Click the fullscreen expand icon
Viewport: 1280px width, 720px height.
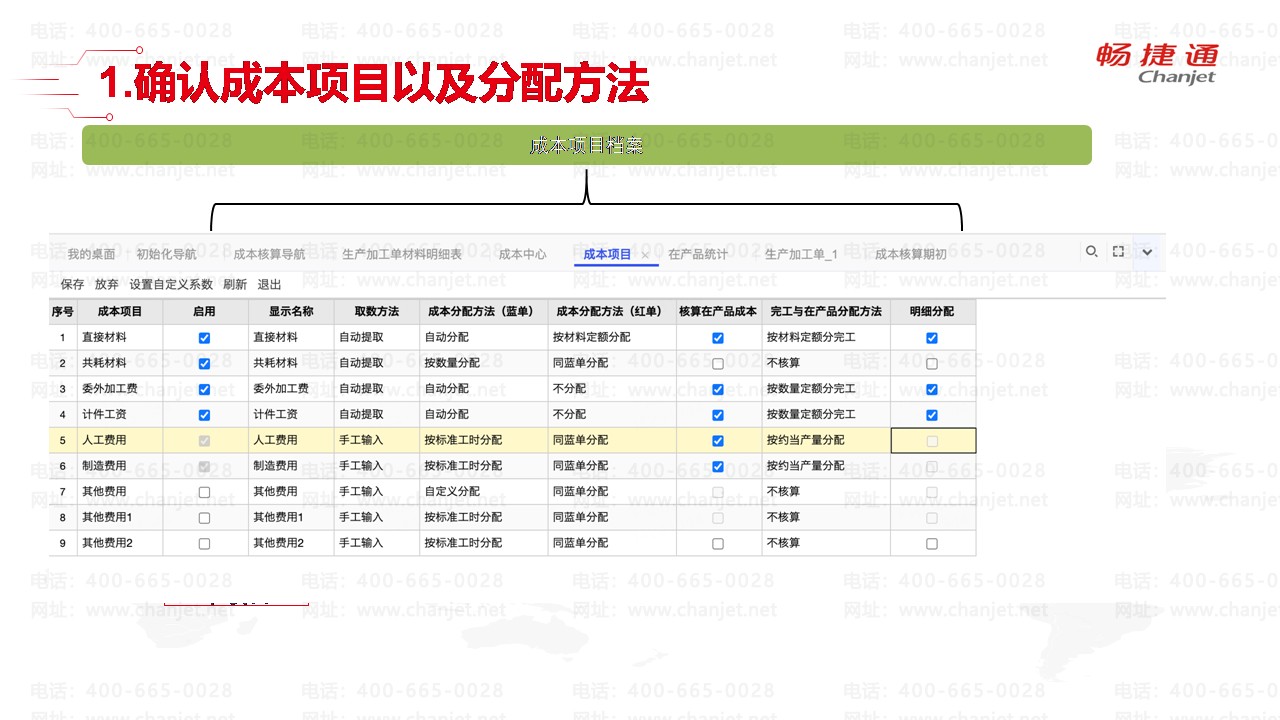pyautogui.click(x=1119, y=252)
